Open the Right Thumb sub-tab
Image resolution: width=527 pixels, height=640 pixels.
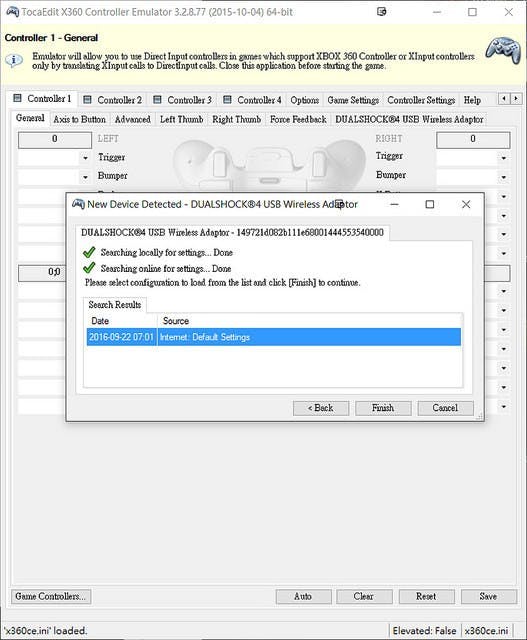click(237, 120)
